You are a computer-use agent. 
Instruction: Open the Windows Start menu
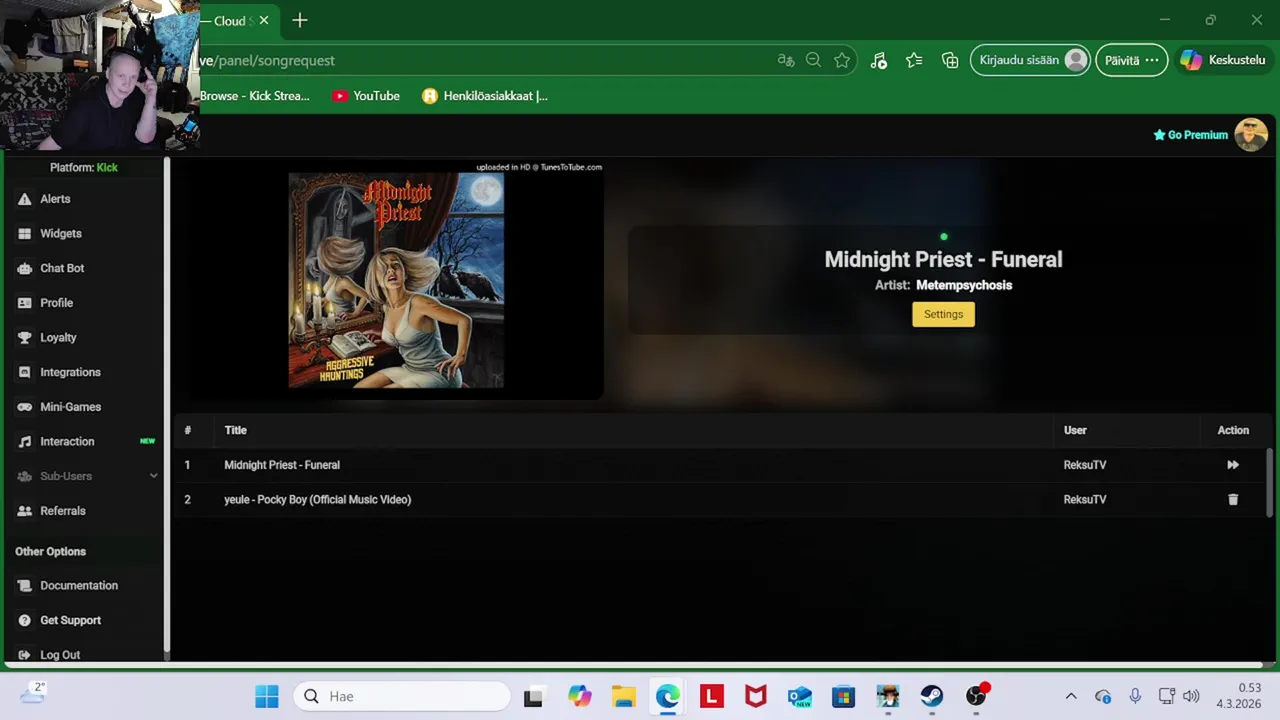pyautogui.click(x=267, y=696)
